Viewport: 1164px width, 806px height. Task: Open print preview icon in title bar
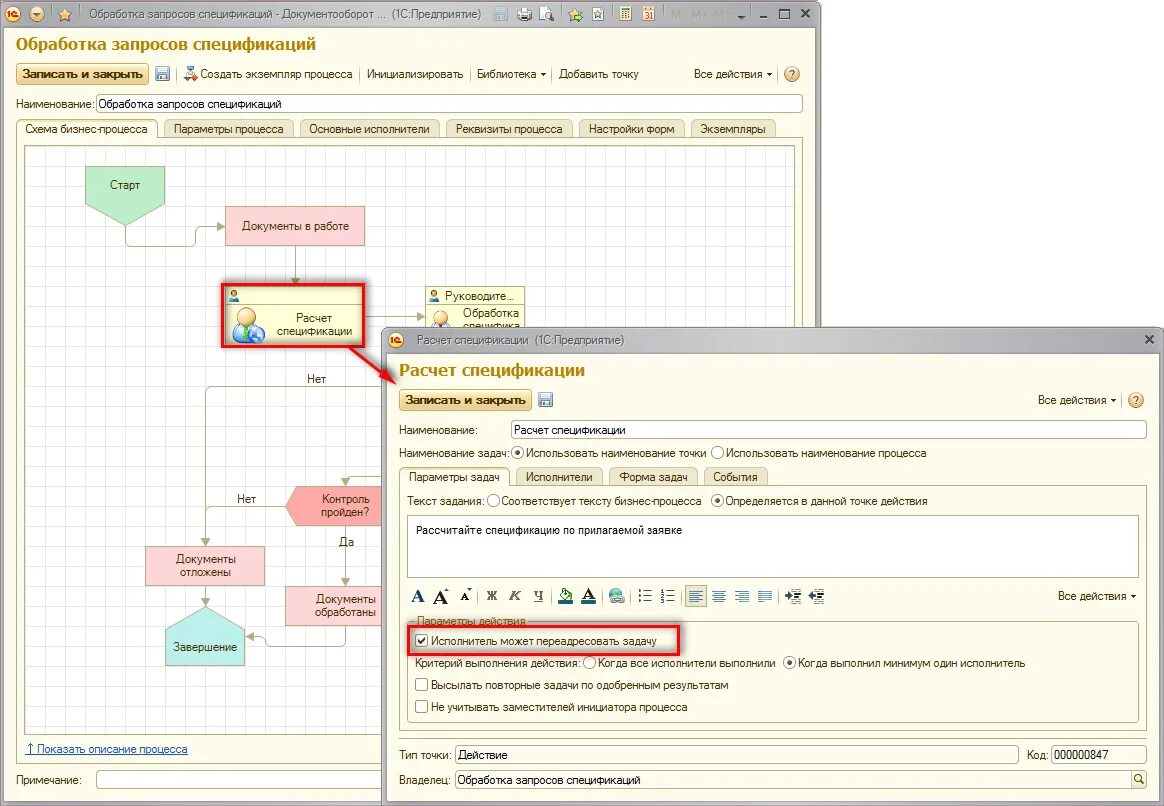click(546, 14)
